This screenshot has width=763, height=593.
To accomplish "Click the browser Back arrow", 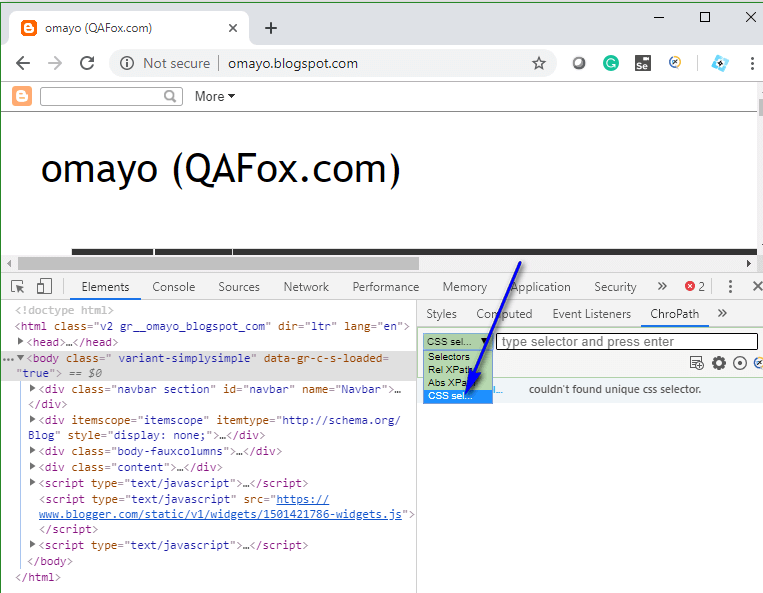I will (23, 63).
